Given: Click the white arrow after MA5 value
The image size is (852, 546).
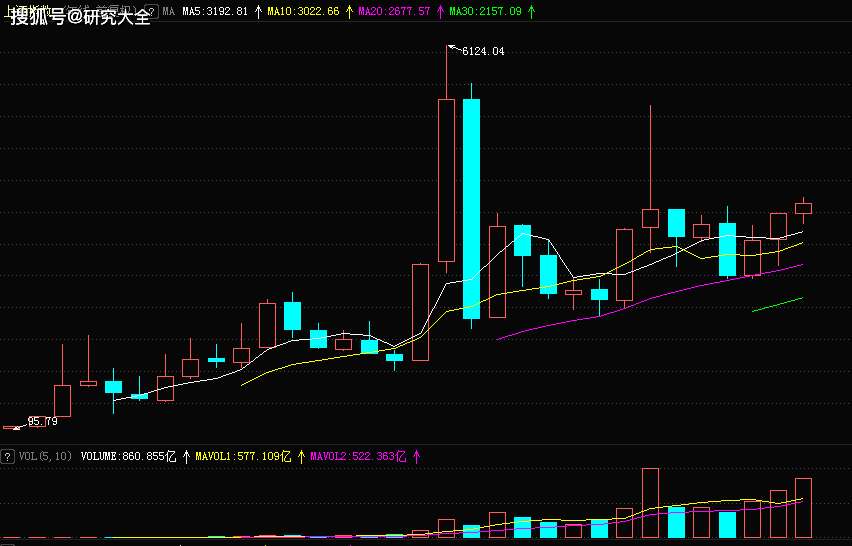Looking at the screenshot, I should [259, 11].
